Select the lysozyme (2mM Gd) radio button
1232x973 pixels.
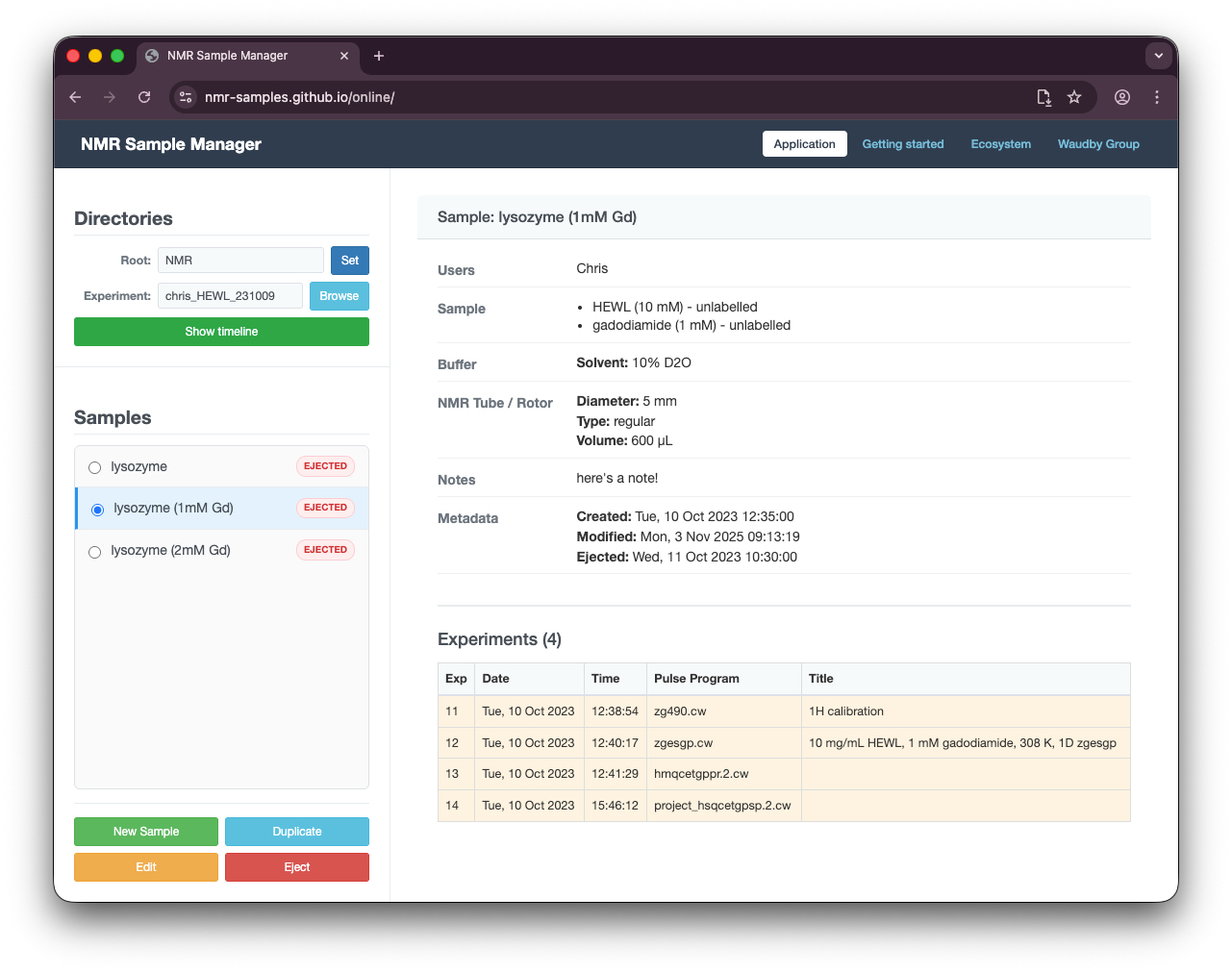95,552
